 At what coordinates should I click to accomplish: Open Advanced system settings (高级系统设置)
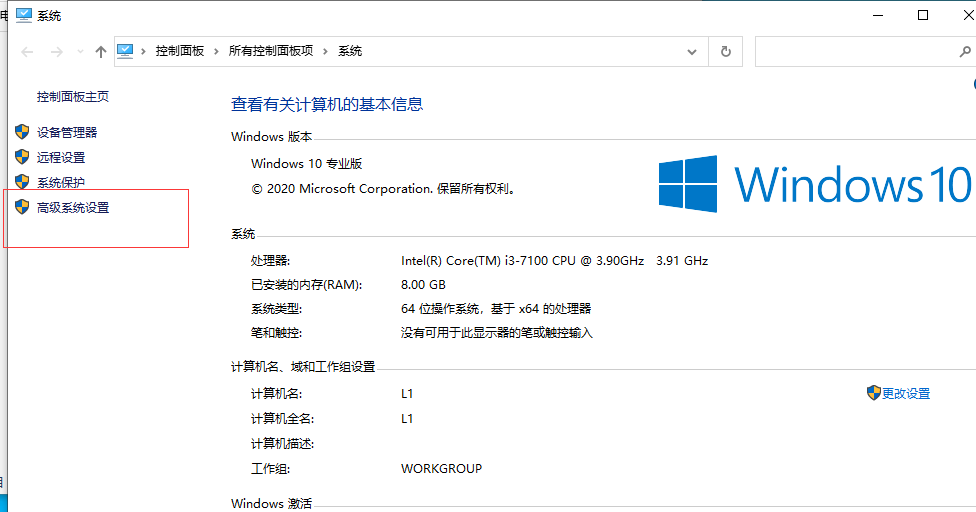[x=73, y=208]
